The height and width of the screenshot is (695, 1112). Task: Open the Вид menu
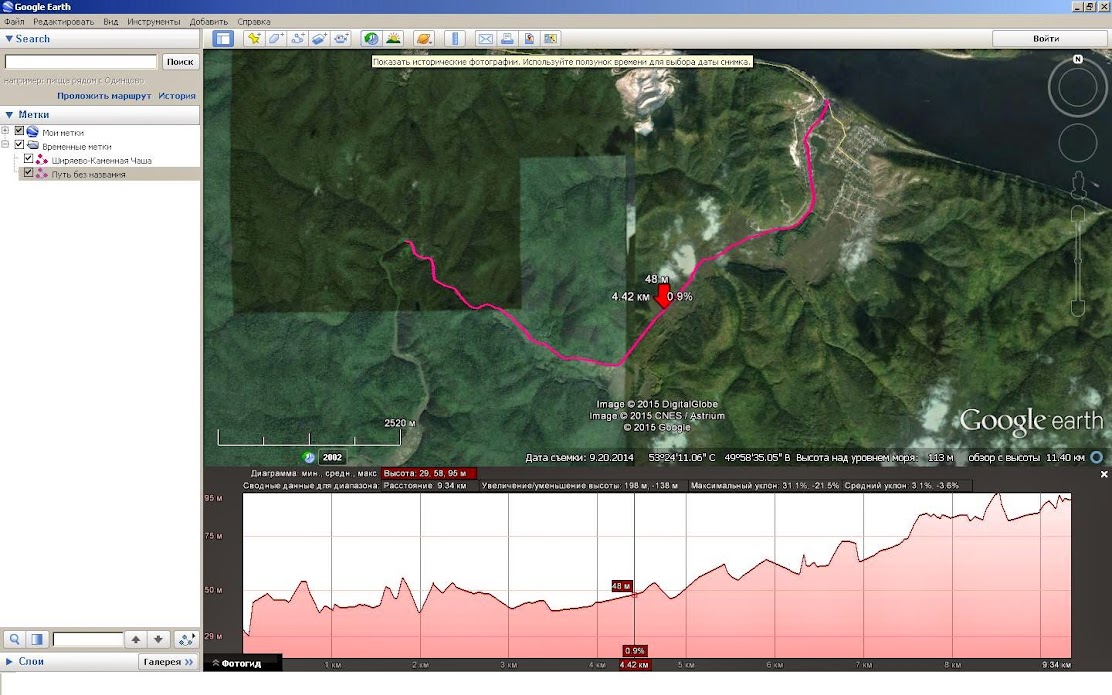pos(111,21)
